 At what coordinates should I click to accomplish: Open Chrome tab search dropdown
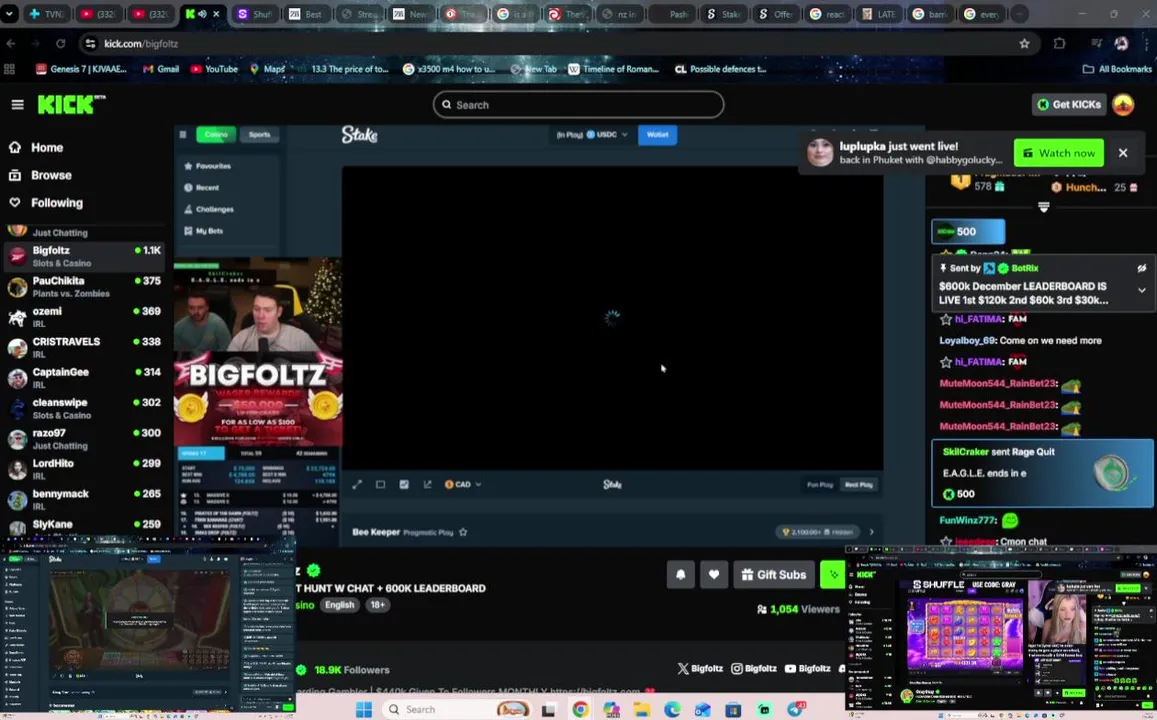(9, 14)
